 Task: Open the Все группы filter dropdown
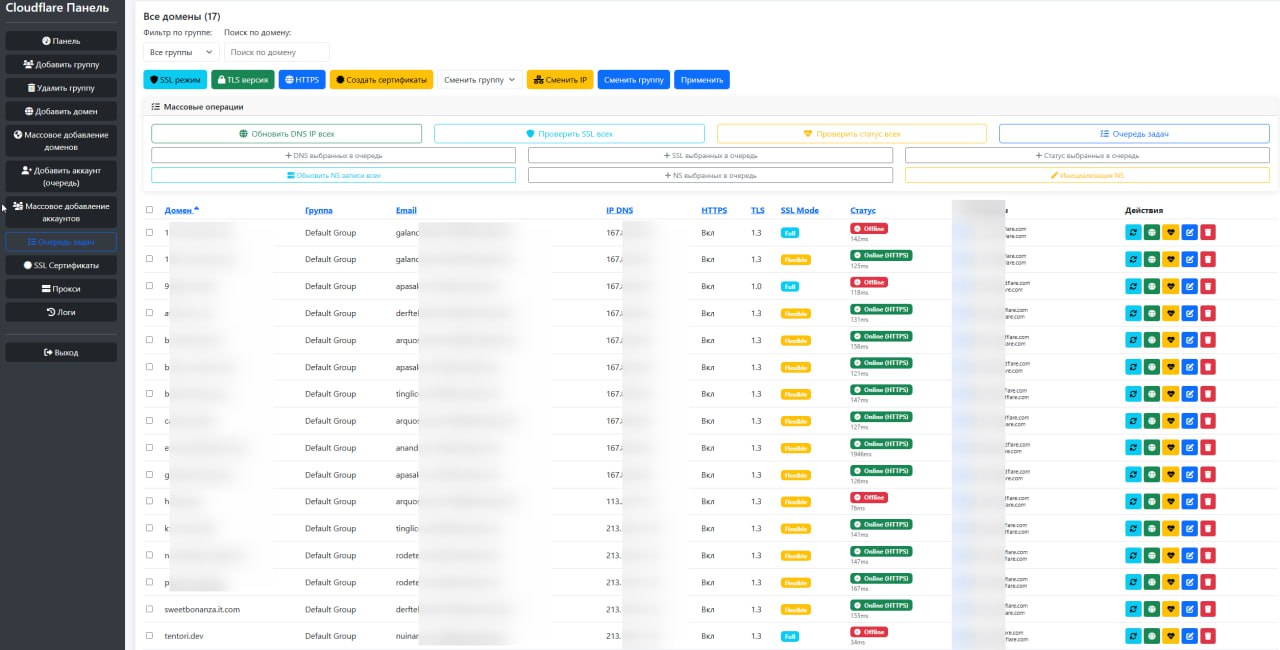181,52
